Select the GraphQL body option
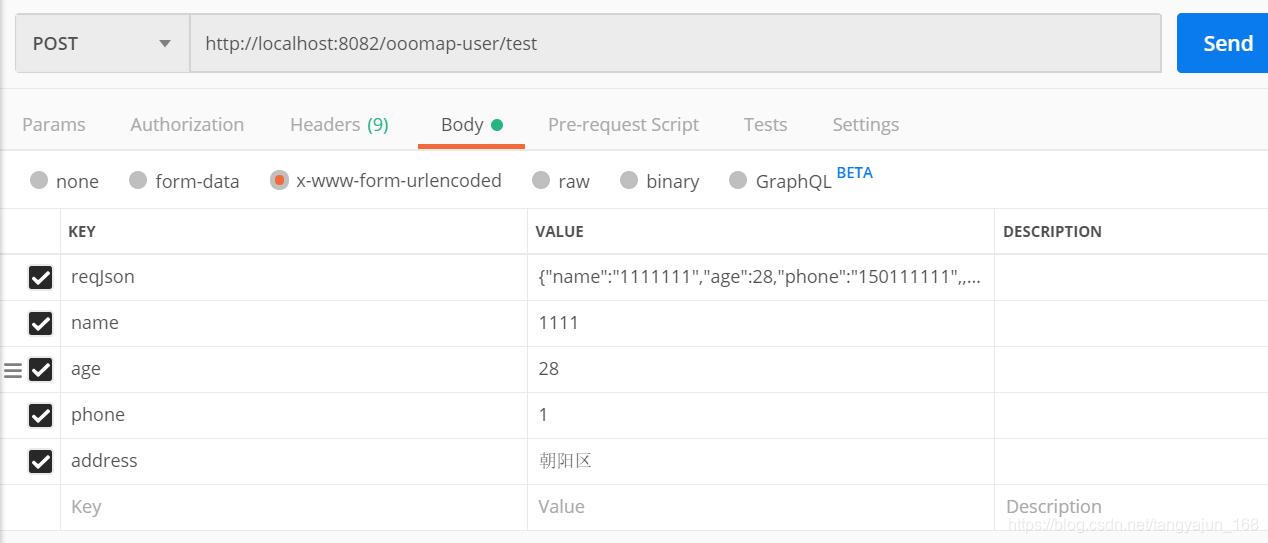The width and height of the screenshot is (1268, 543). pyautogui.click(x=738, y=181)
